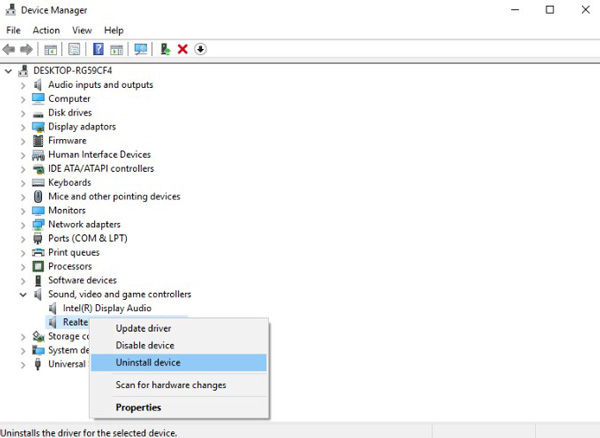Choose Update driver from context menu
Image resolution: width=600 pixels, height=438 pixels.
coord(178,328)
